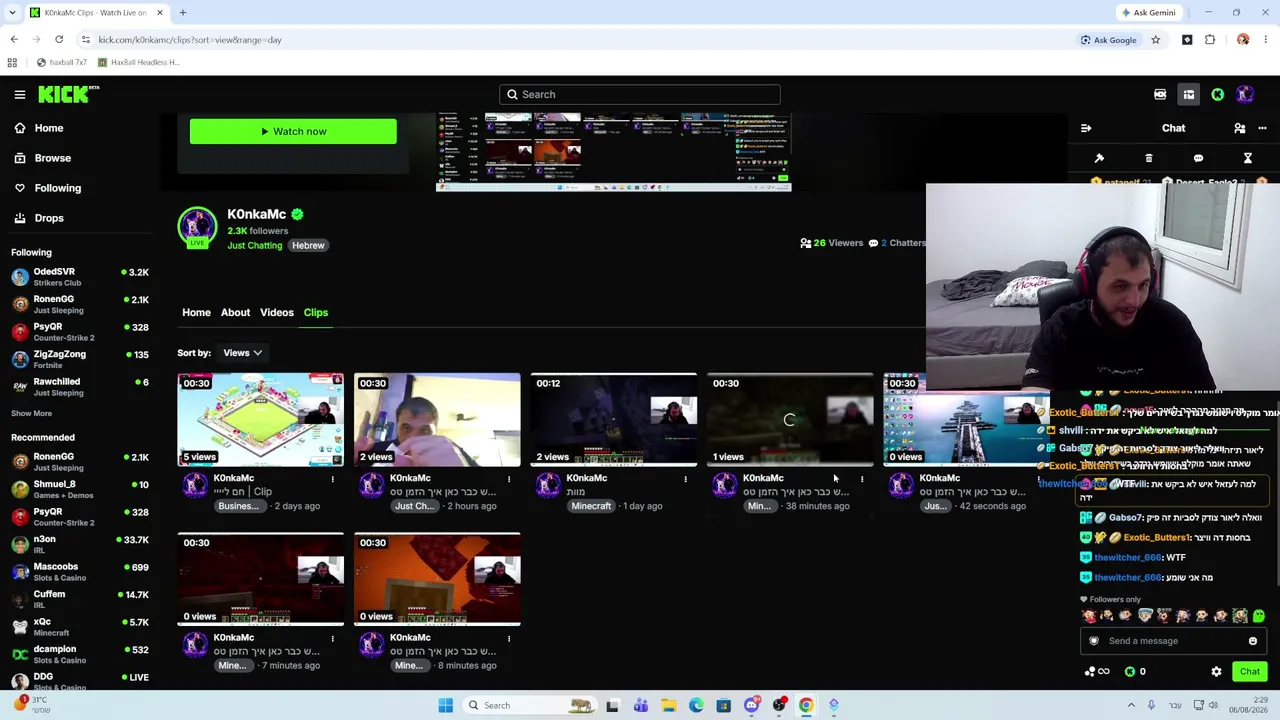Reload the page in Chrome

(x=59, y=40)
